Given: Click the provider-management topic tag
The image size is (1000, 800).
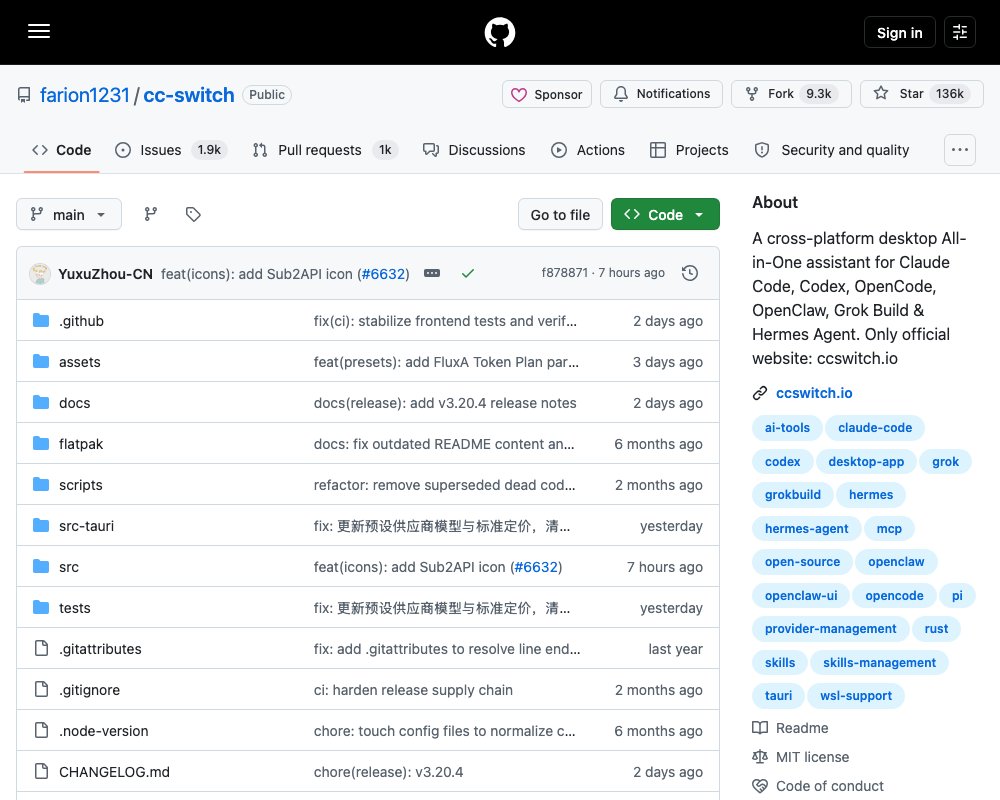Looking at the screenshot, I should [830, 628].
